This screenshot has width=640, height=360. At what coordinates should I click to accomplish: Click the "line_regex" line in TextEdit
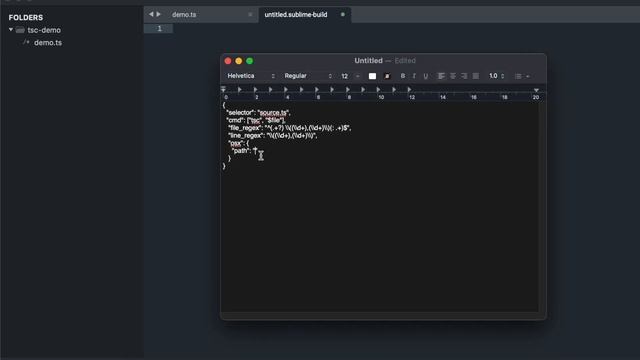272,136
